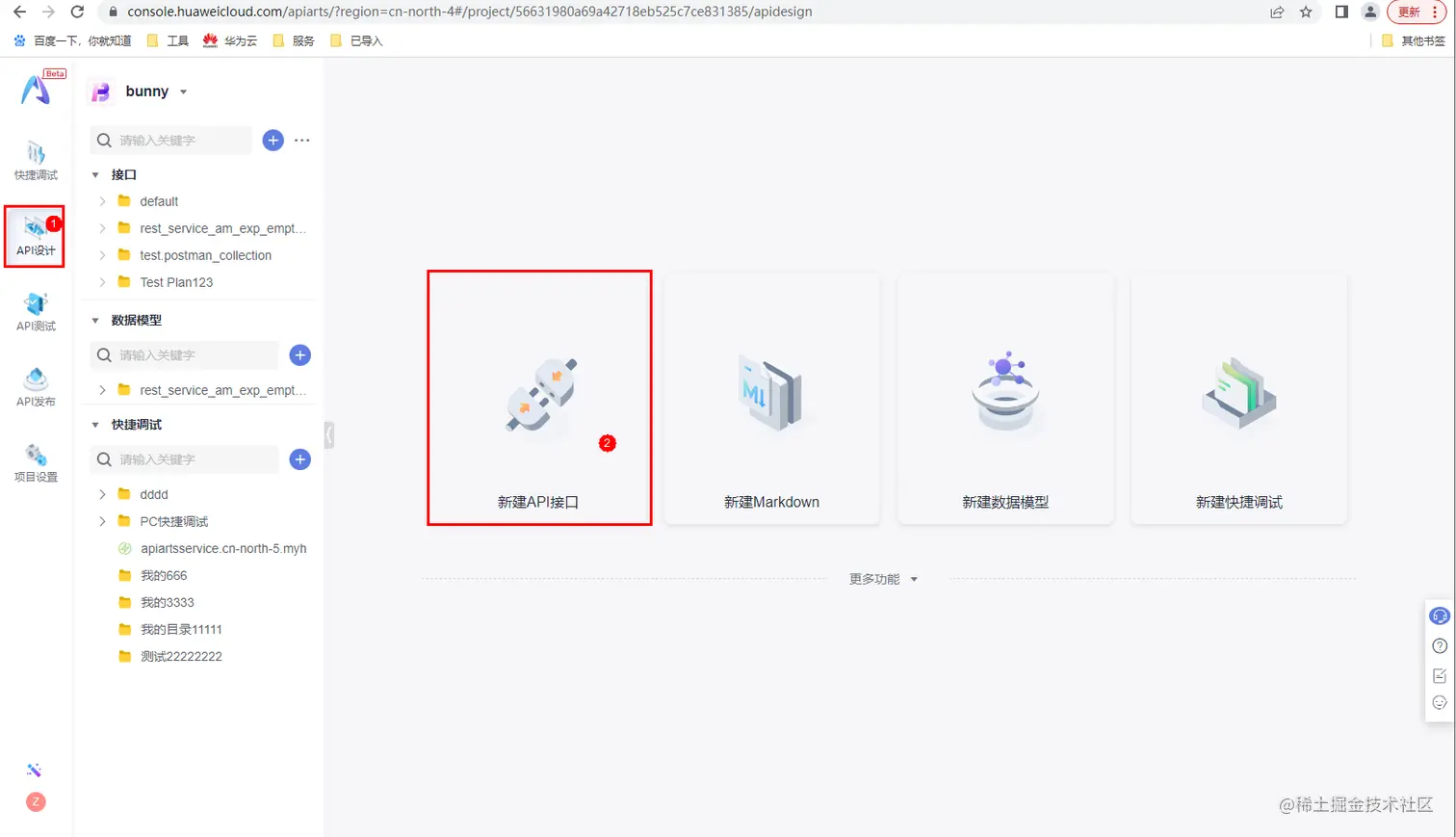Click the interface keyword search field

point(171,141)
